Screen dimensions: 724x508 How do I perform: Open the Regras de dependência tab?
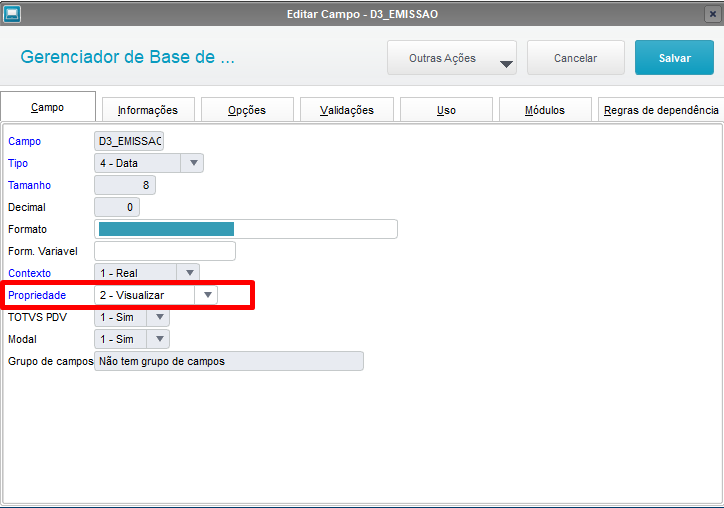pos(661,110)
